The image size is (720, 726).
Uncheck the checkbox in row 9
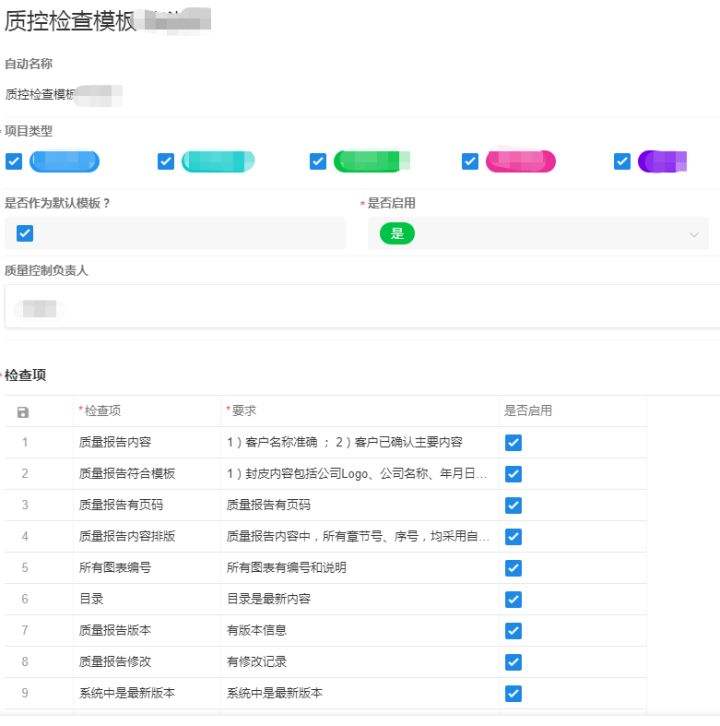tap(513, 693)
